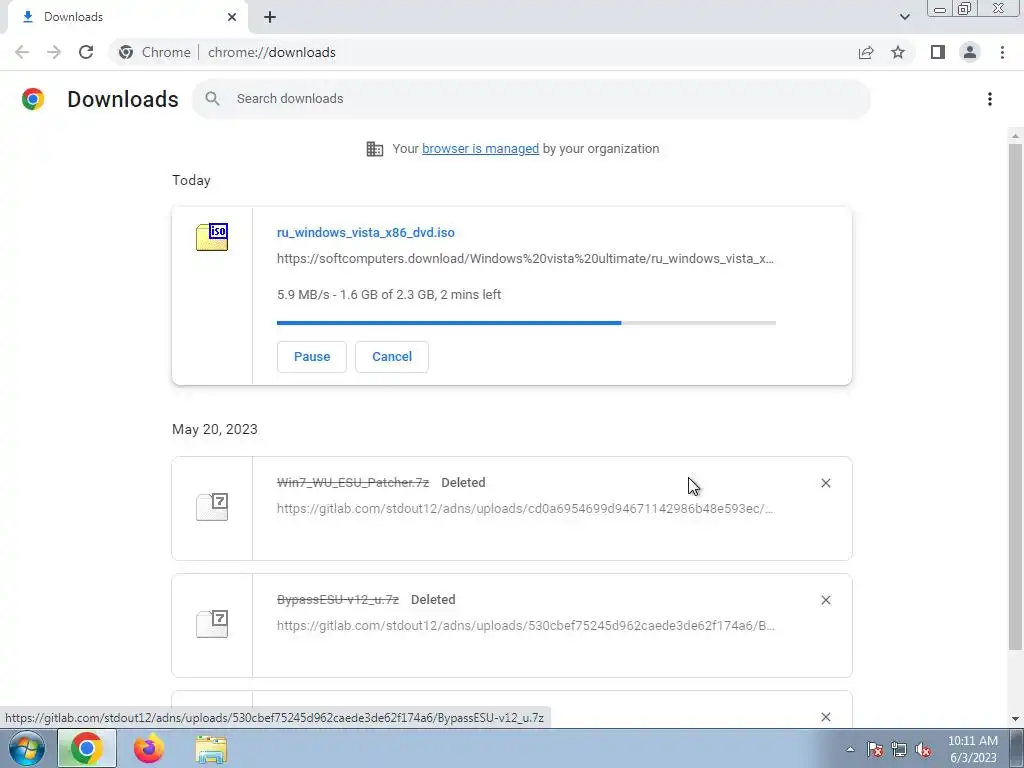Click the Chrome site info chip
The image size is (1024, 768).
154,52
